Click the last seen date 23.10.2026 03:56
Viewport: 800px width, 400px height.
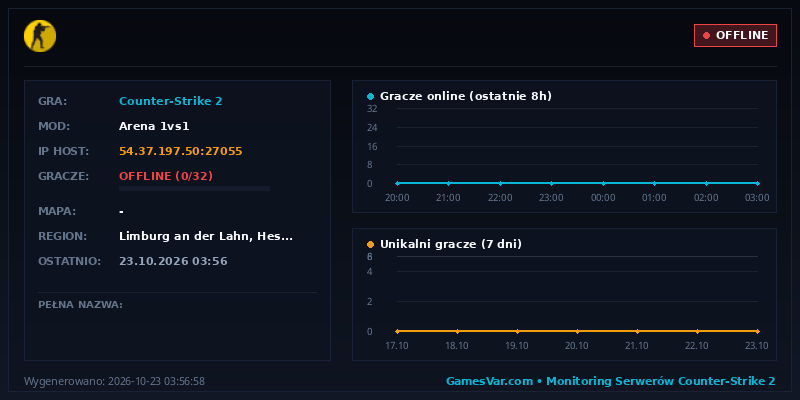173,261
